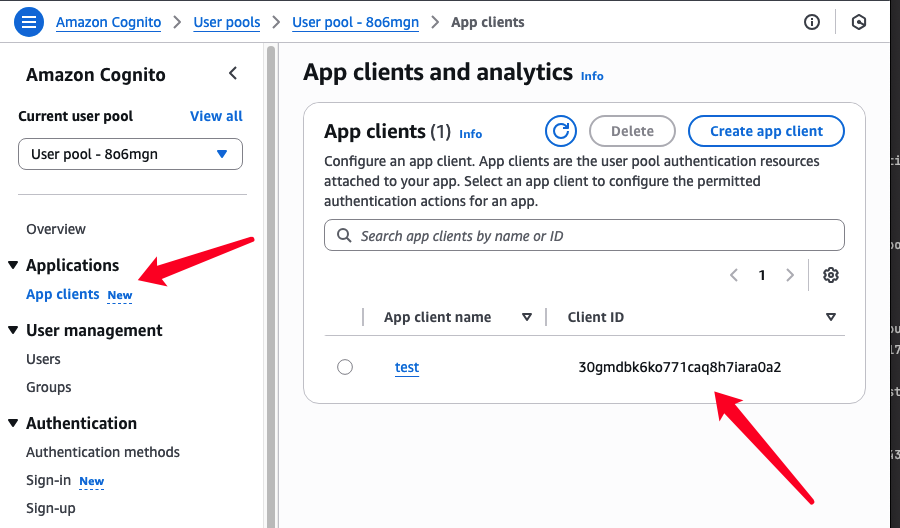Viewport: 900px width, 528px height.
Task: Open table preferences gear icon
Action: (x=831, y=275)
